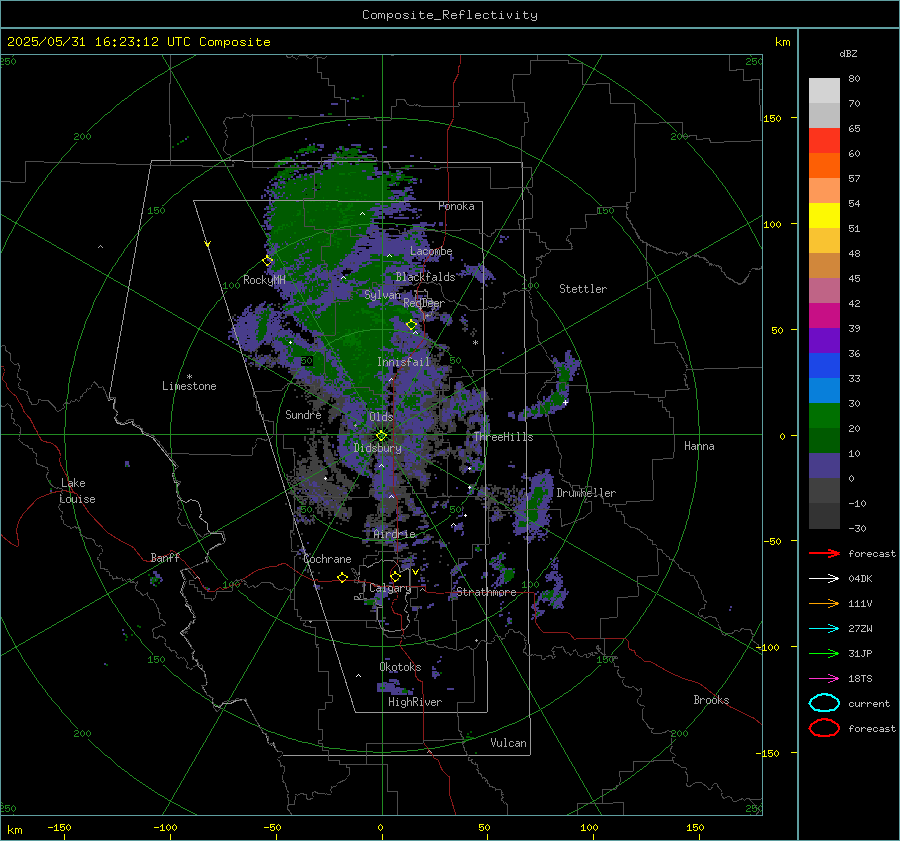Click the red forecast arrow in legend
Screen dimensions: 900x841
pyautogui.click(x=824, y=553)
